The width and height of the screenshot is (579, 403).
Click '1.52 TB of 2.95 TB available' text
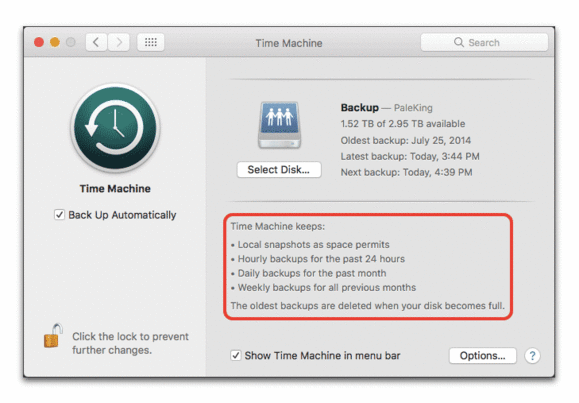[x=402, y=124]
